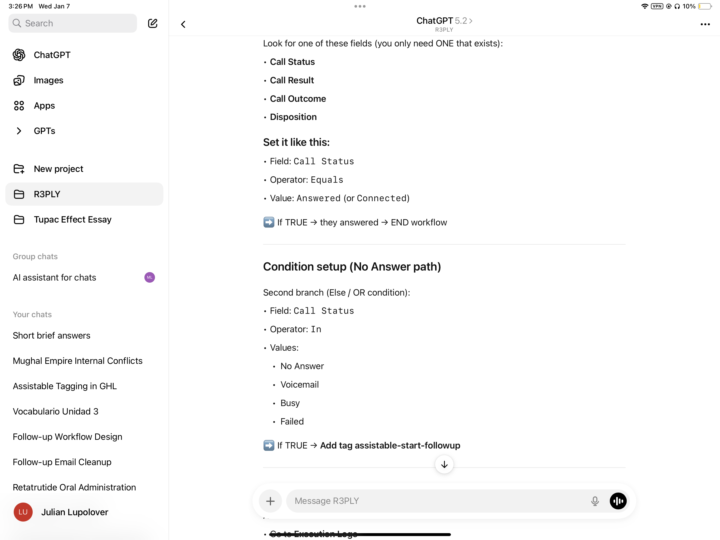Click the "Busy" value bullet
This screenshot has width=720, height=540.
pyautogui.click(x=290, y=403)
